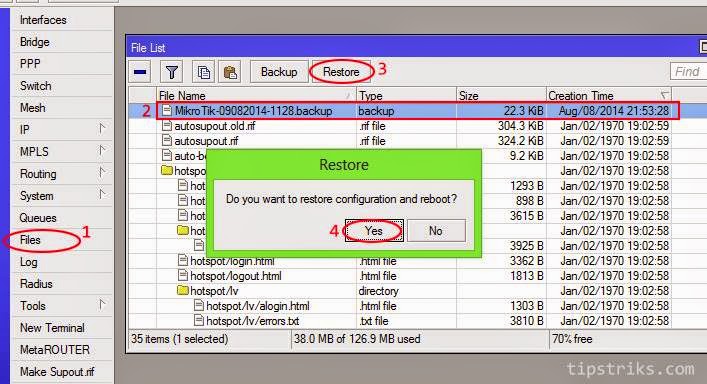Open Queues in sidebar menu

point(38,218)
